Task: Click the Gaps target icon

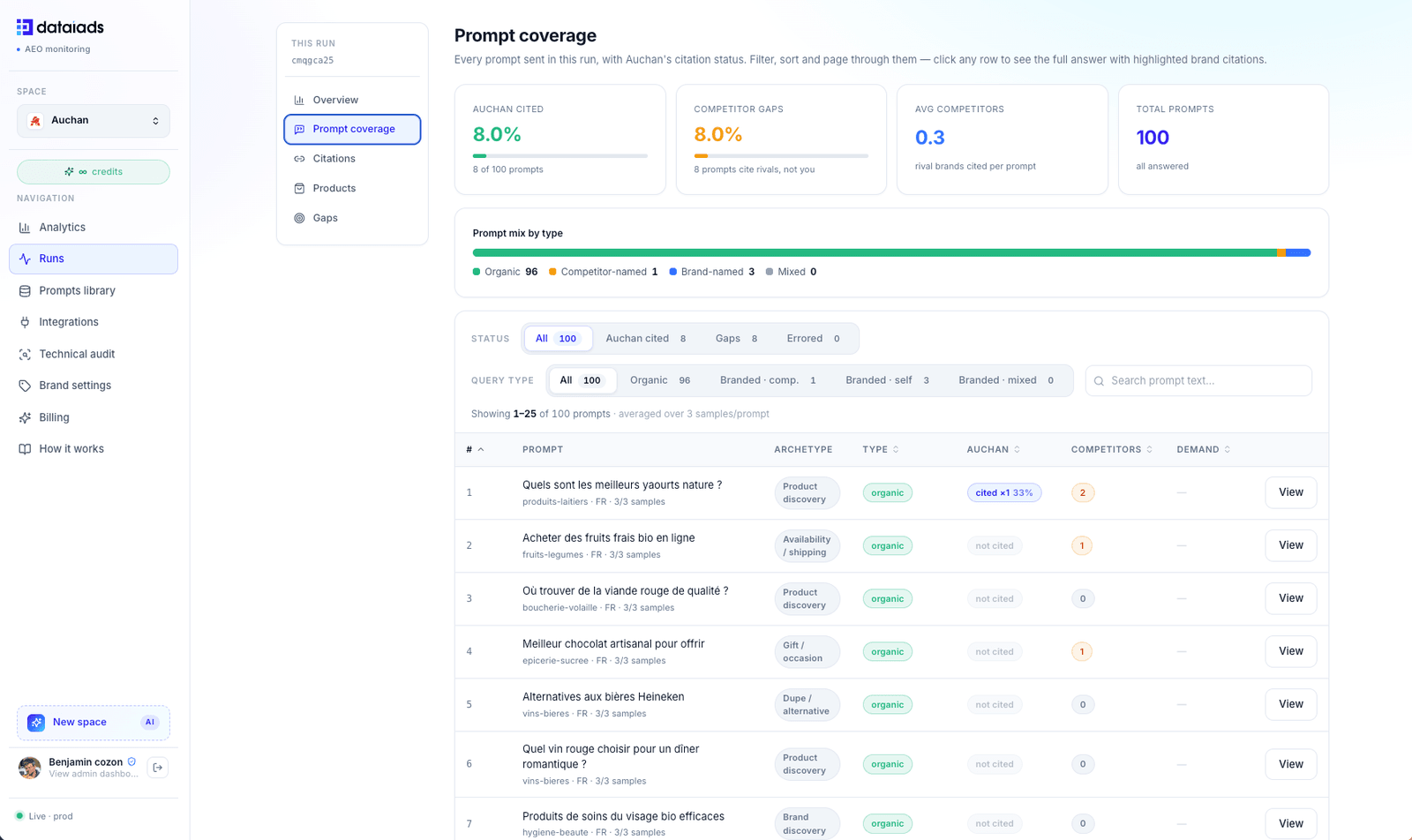Action: (x=299, y=218)
